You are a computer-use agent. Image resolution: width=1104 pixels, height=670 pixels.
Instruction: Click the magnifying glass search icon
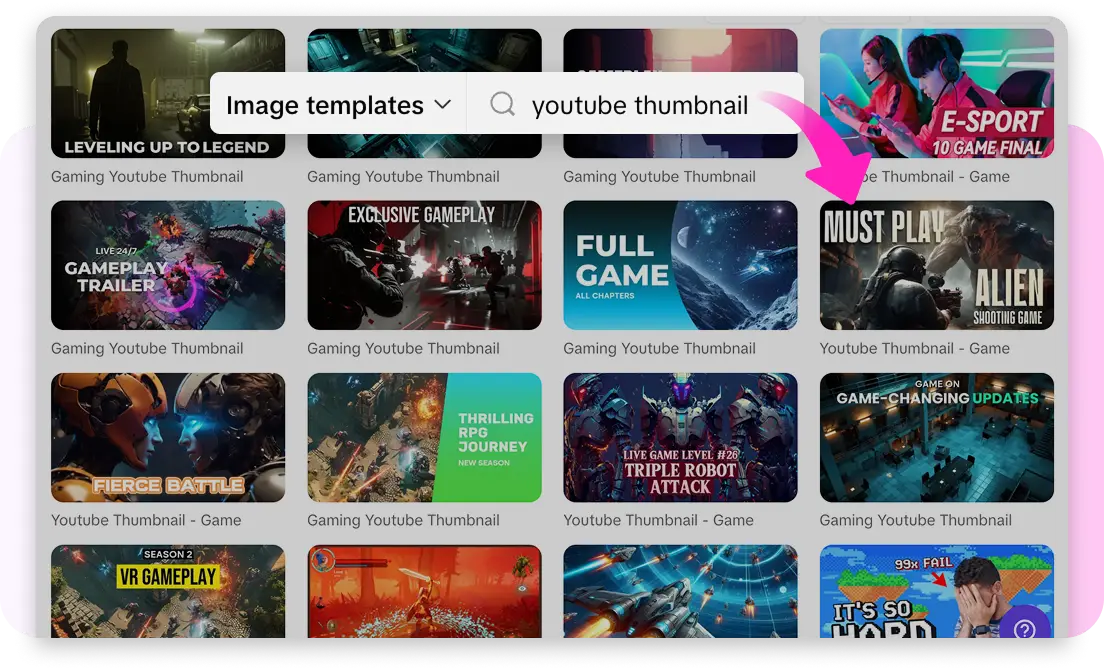tap(502, 104)
